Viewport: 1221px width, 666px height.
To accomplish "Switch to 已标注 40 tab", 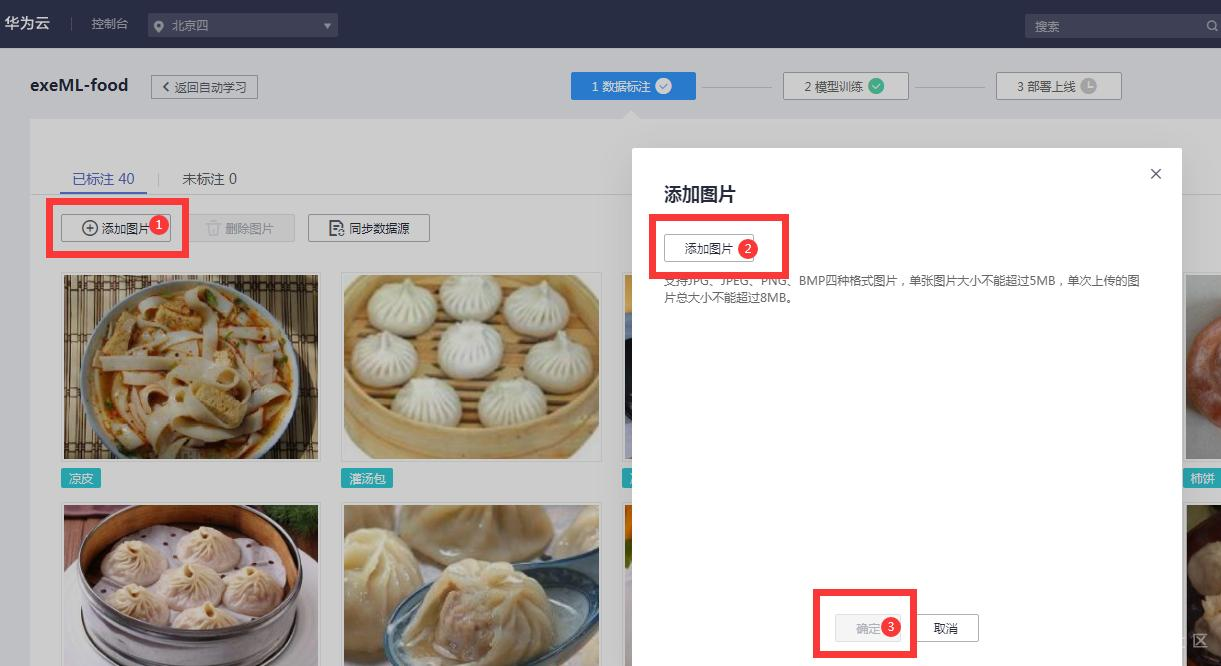I will tap(103, 179).
